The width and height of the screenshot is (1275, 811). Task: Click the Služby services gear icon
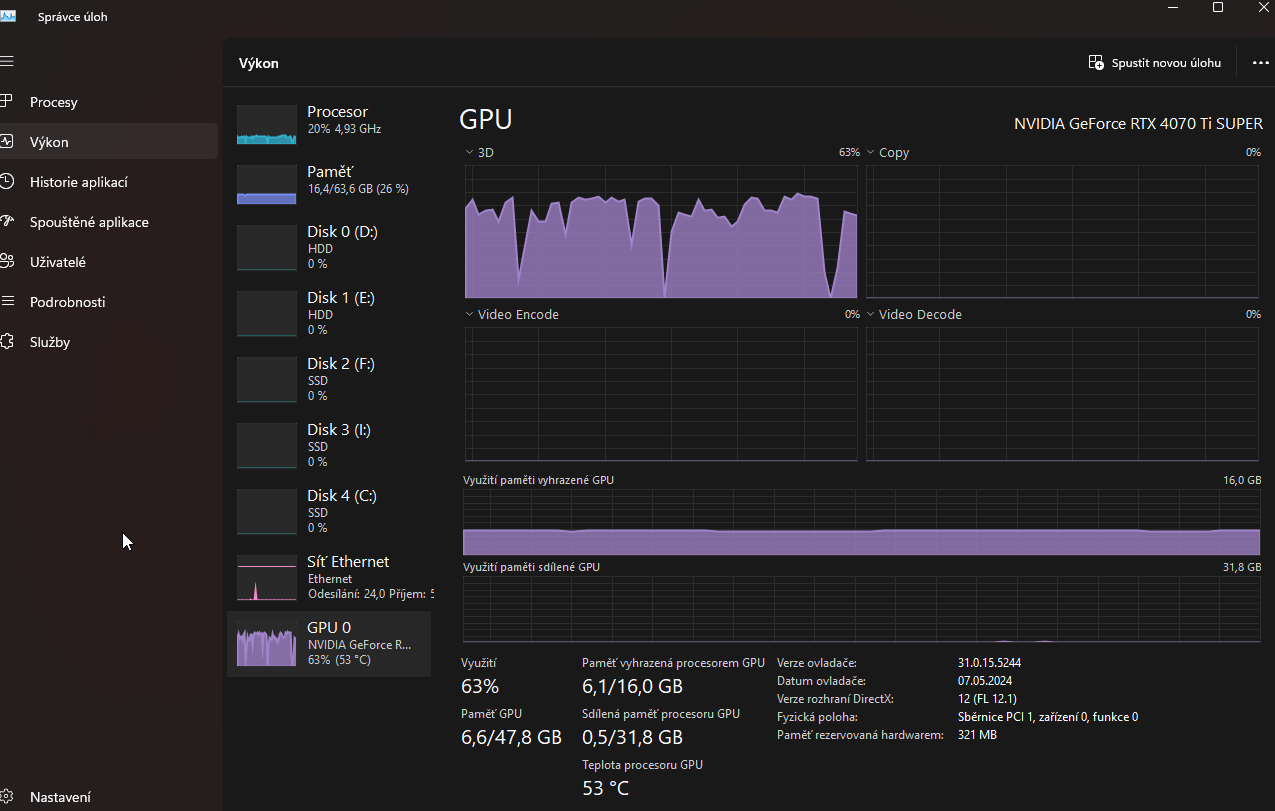(x=7, y=342)
